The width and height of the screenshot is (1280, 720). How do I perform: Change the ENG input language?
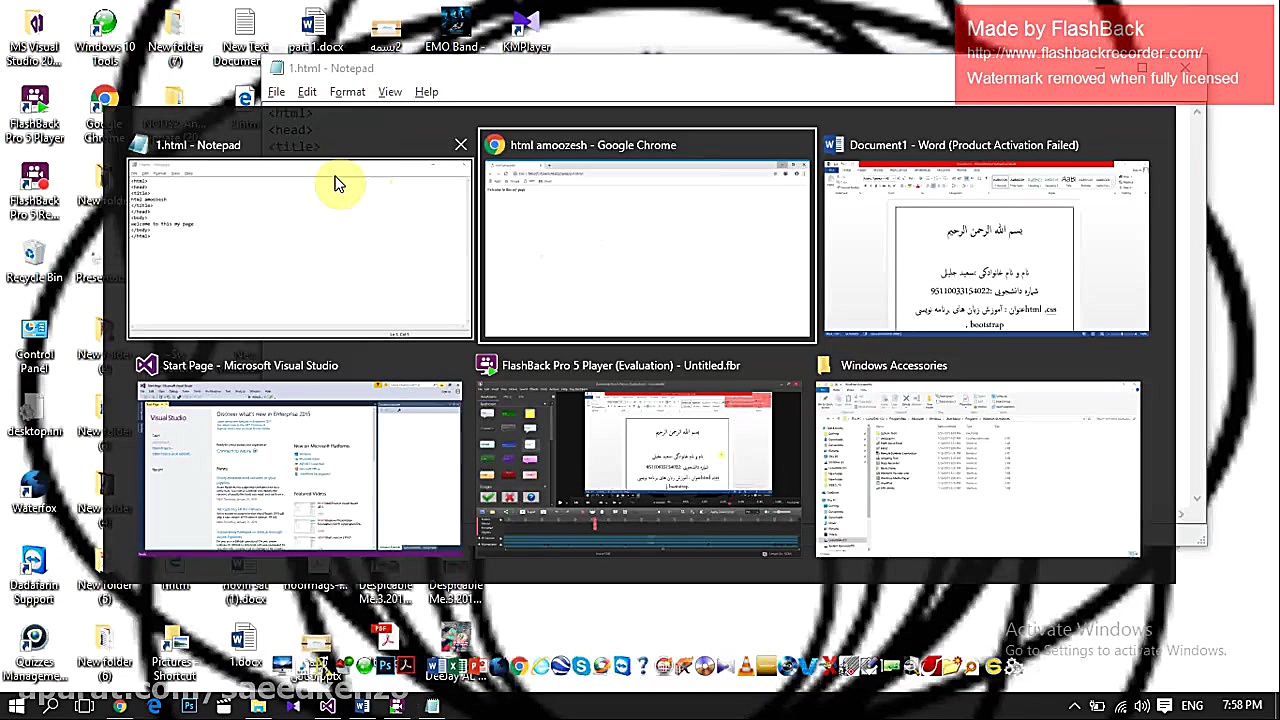pos(1191,706)
